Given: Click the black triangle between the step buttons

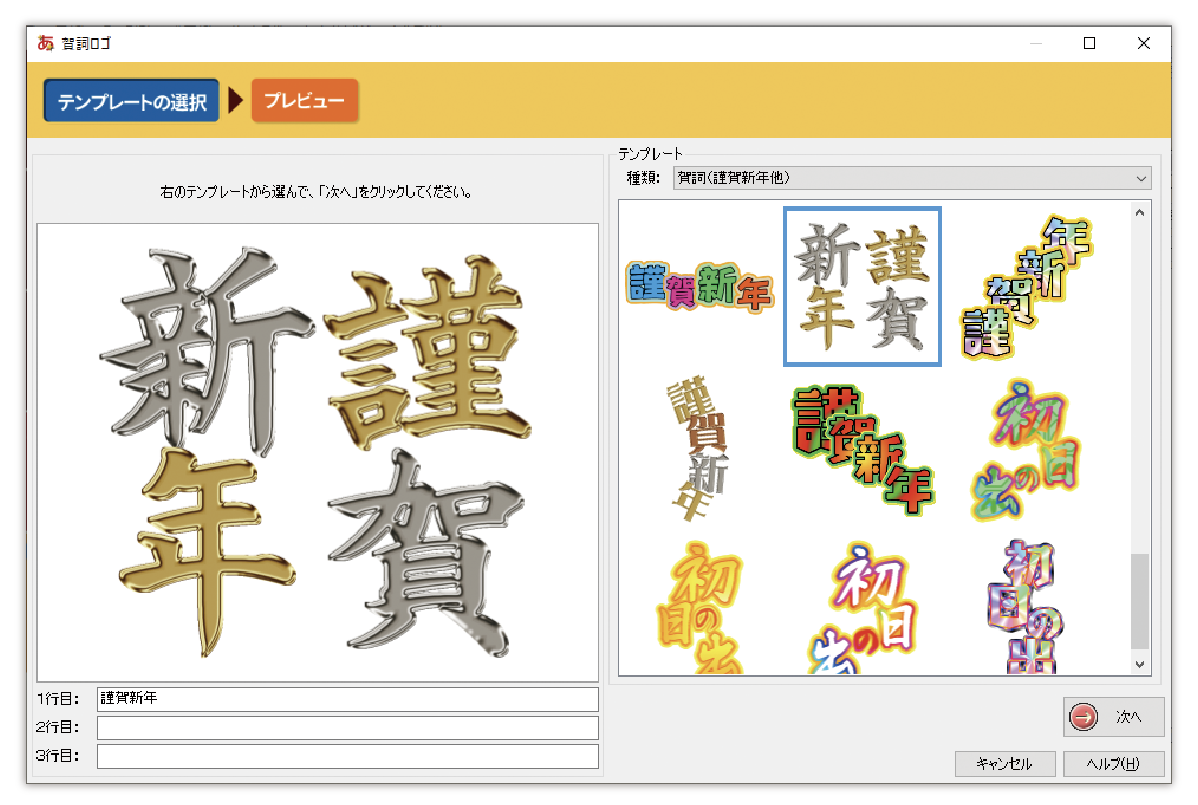Looking at the screenshot, I should 232,100.
